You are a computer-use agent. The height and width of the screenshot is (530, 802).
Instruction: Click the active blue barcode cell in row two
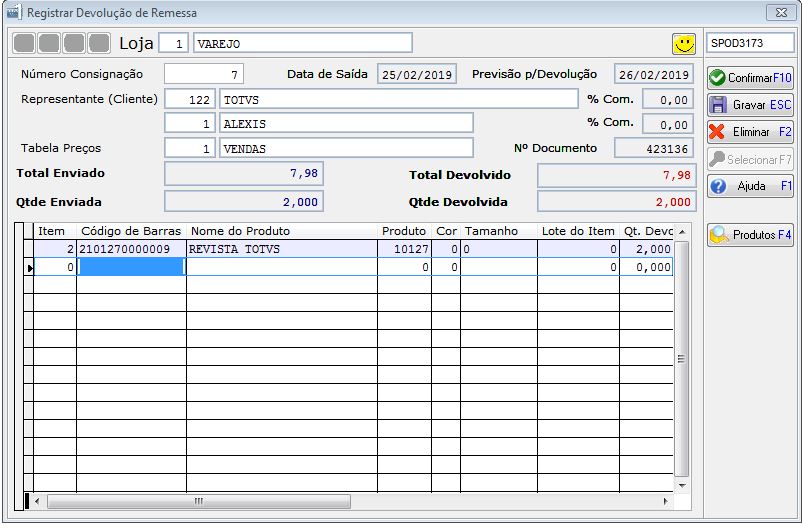(131, 267)
